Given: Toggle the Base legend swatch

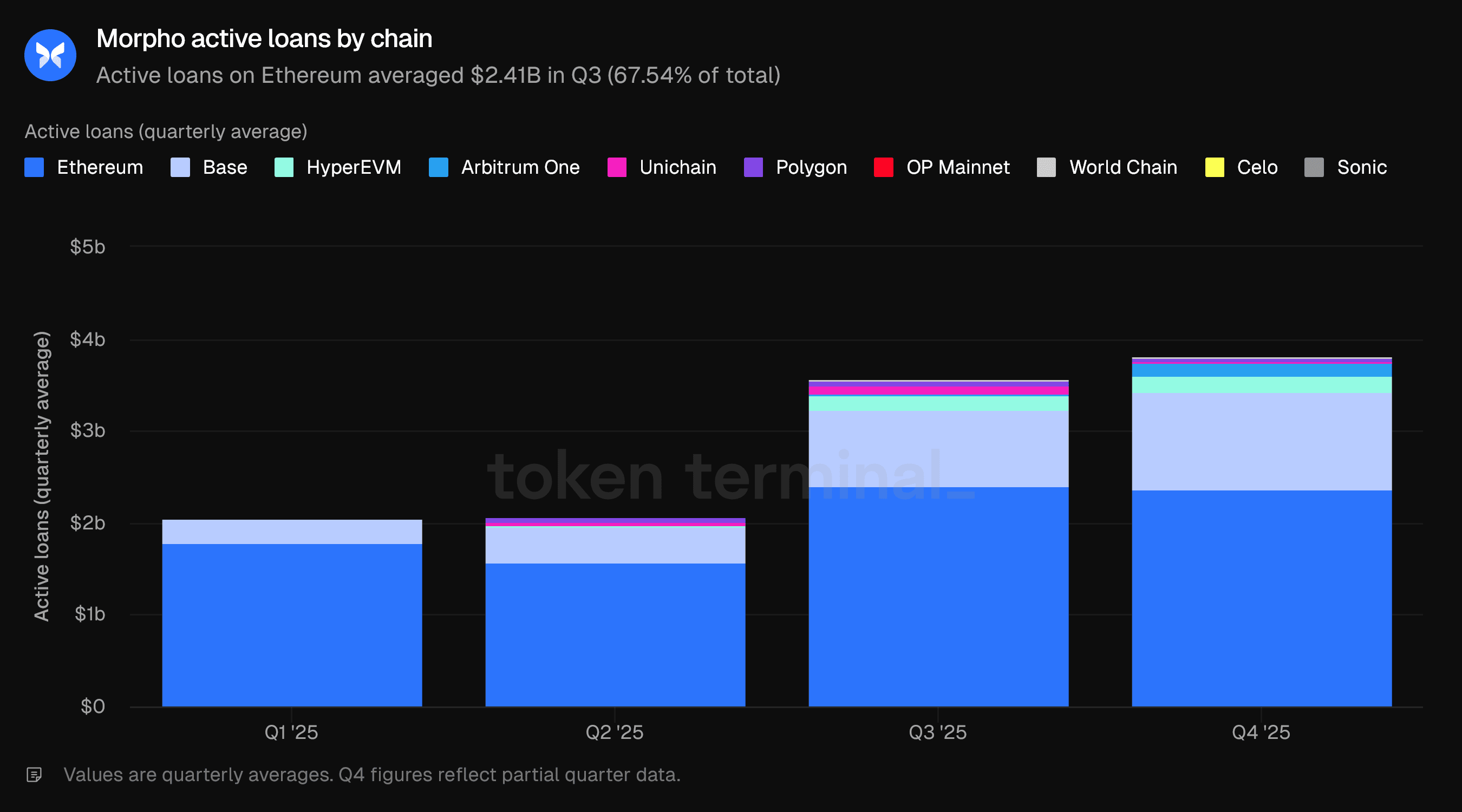Looking at the screenshot, I should tap(180, 167).
